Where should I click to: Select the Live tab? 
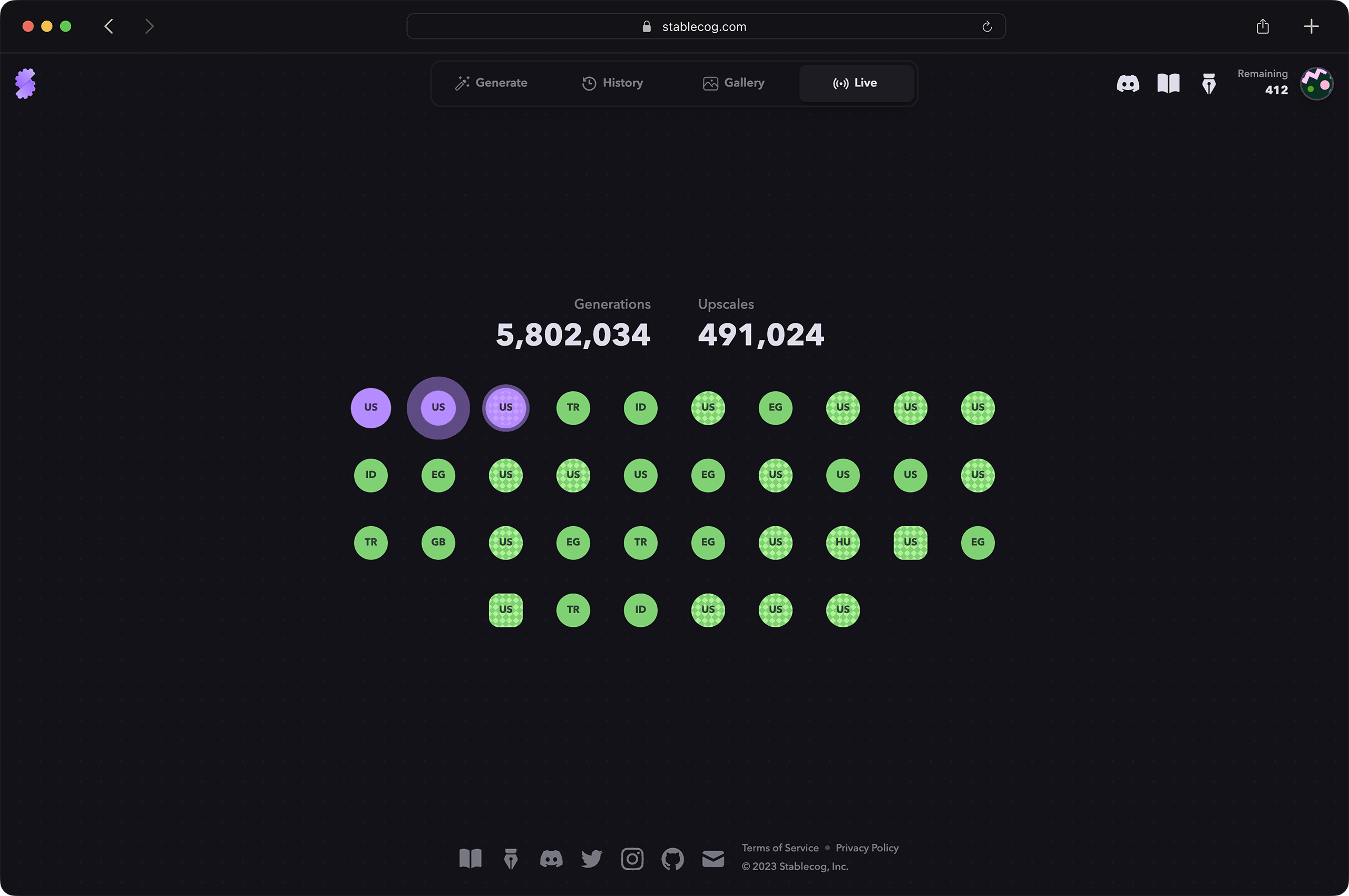[x=856, y=83]
